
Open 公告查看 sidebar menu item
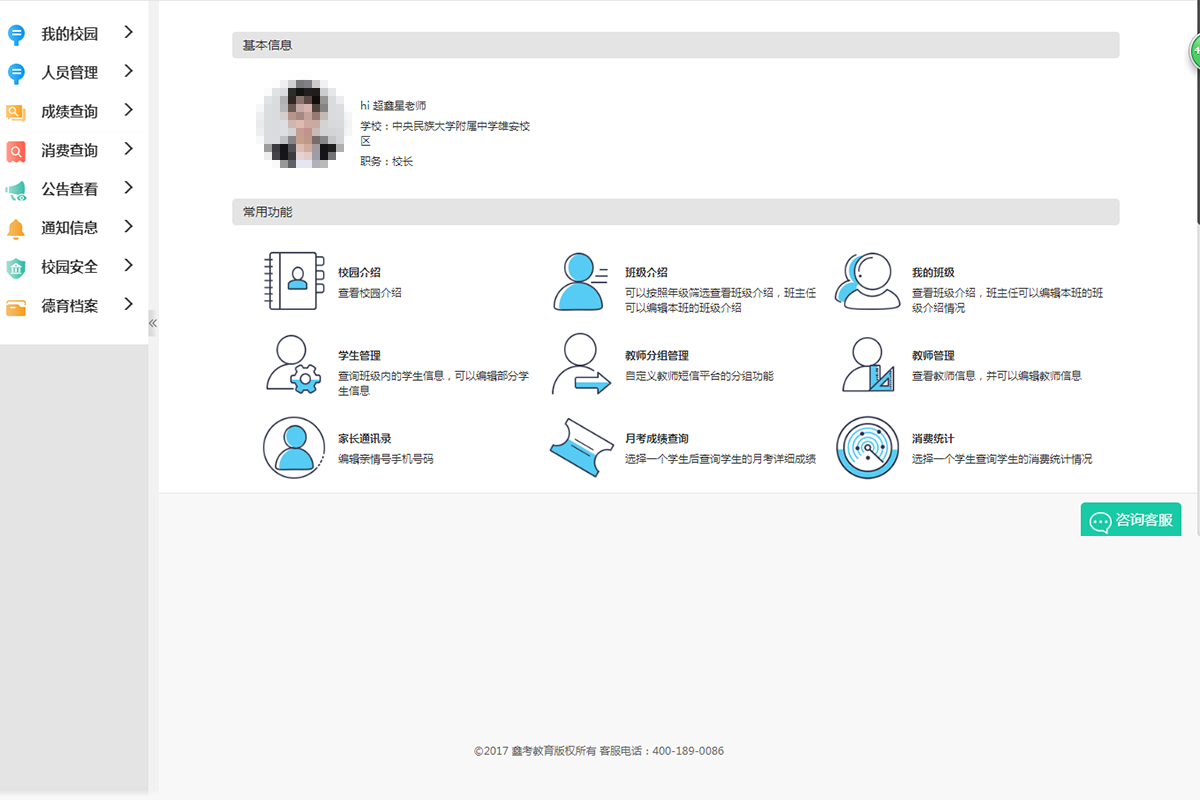click(69, 189)
